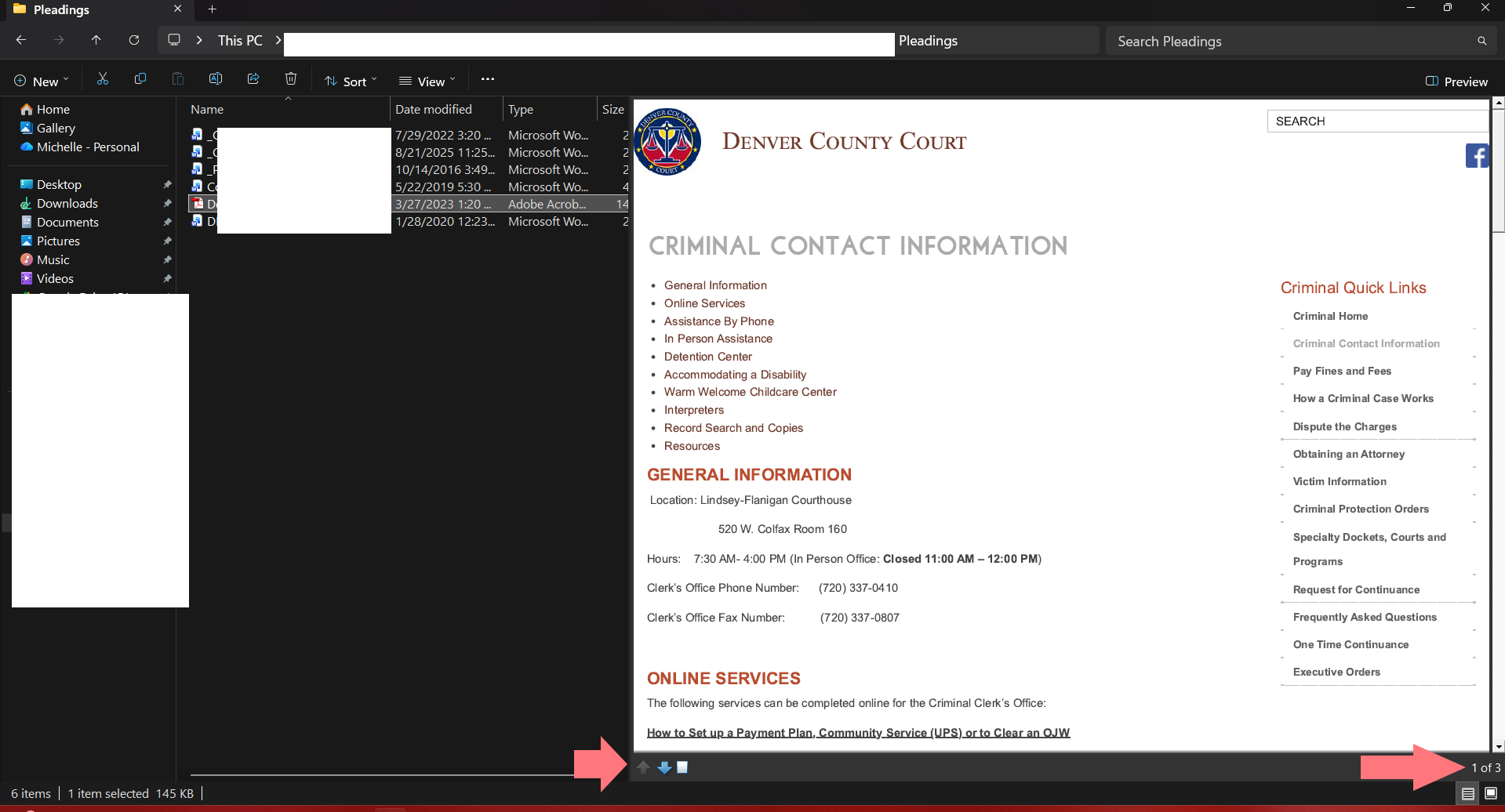Click the Type column header
The width and height of the screenshot is (1505, 812).
(549, 109)
